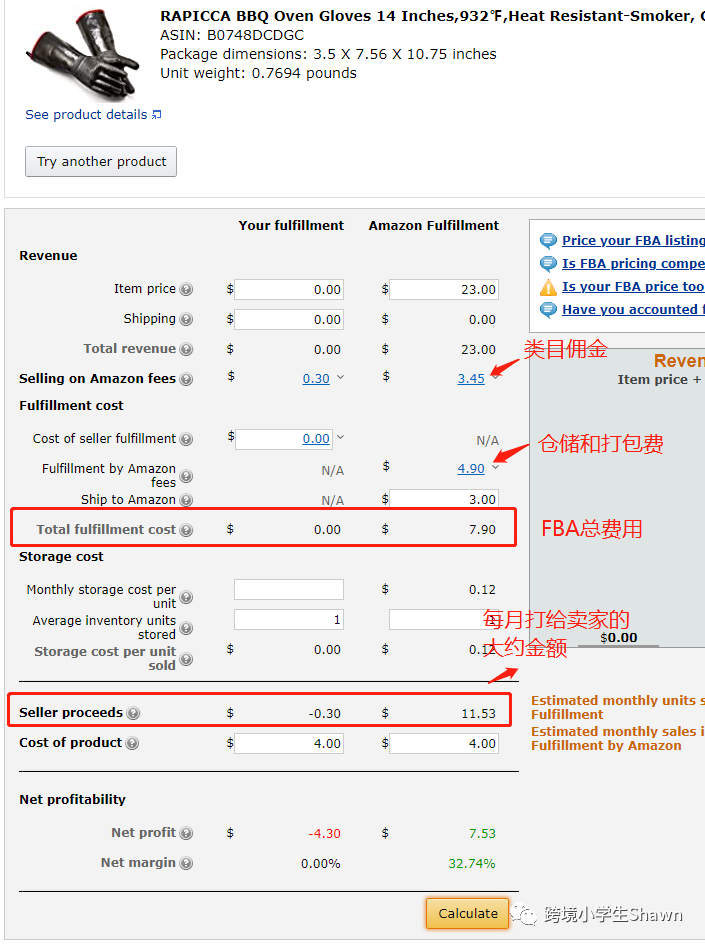The width and height of the screenshot is (705, 946).
Task: Click help icon beside Average inventory units stored
Action: click(186, 628)
